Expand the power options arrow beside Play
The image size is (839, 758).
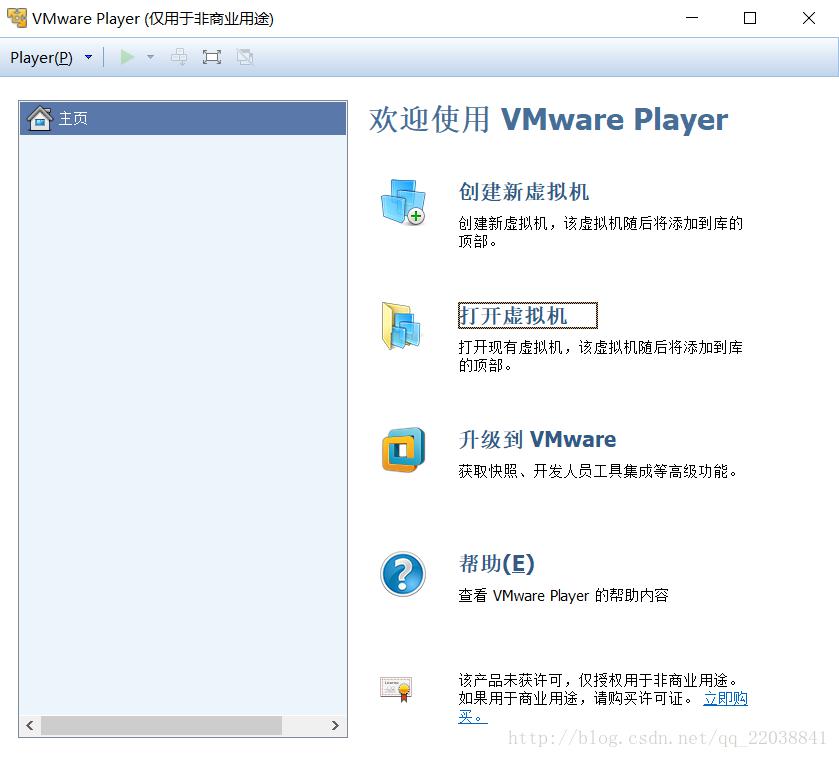pos(150,57)
